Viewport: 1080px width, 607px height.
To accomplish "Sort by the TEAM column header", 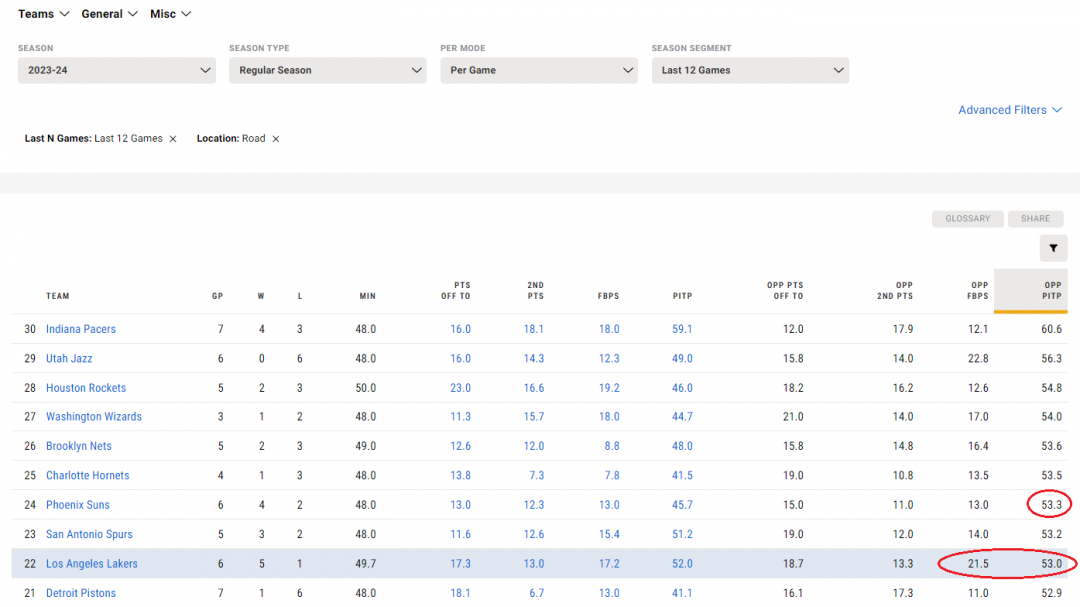I will point(58,296).
